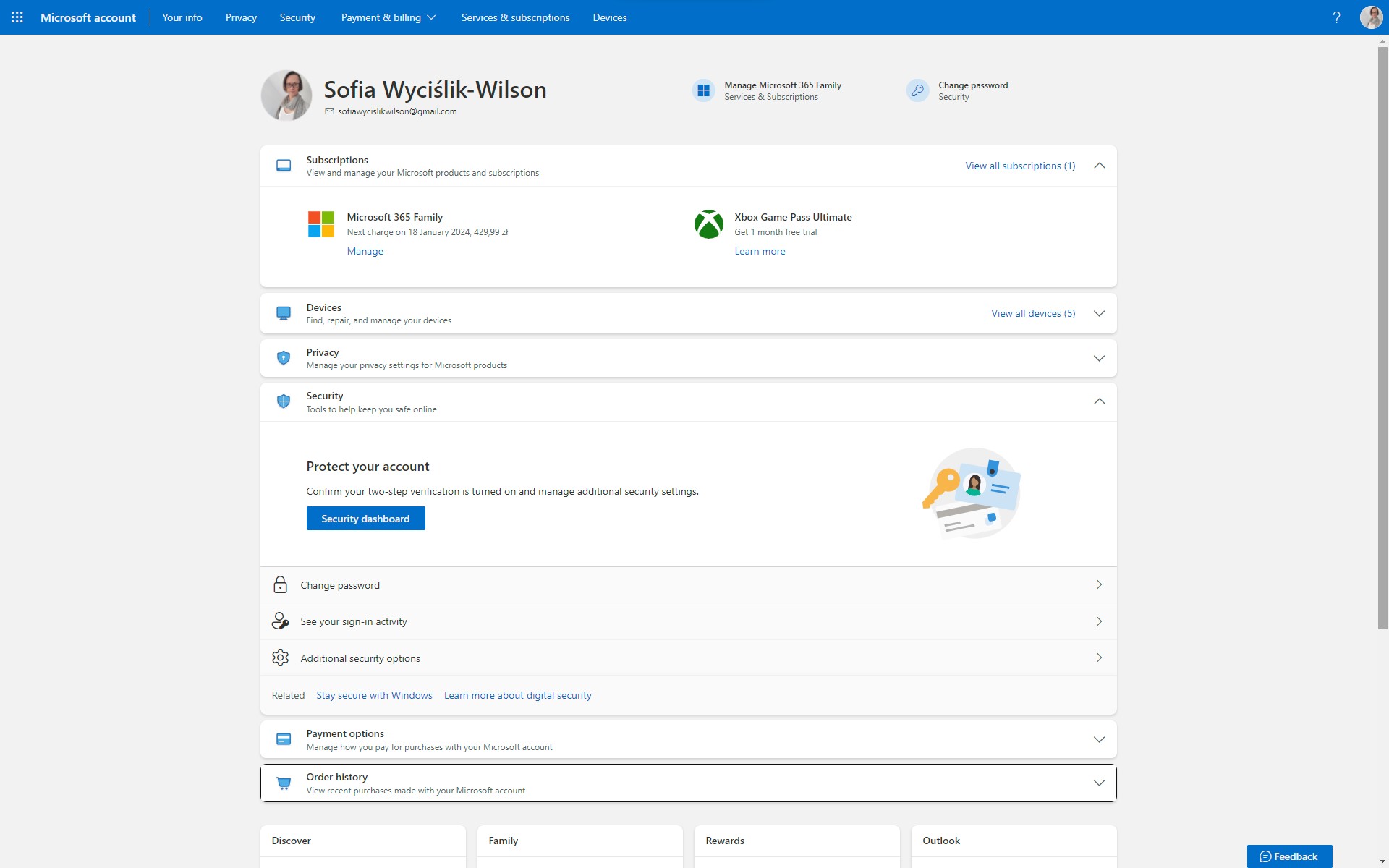Click the Security shield icon
1389x868 pixels.
(284, 401)
